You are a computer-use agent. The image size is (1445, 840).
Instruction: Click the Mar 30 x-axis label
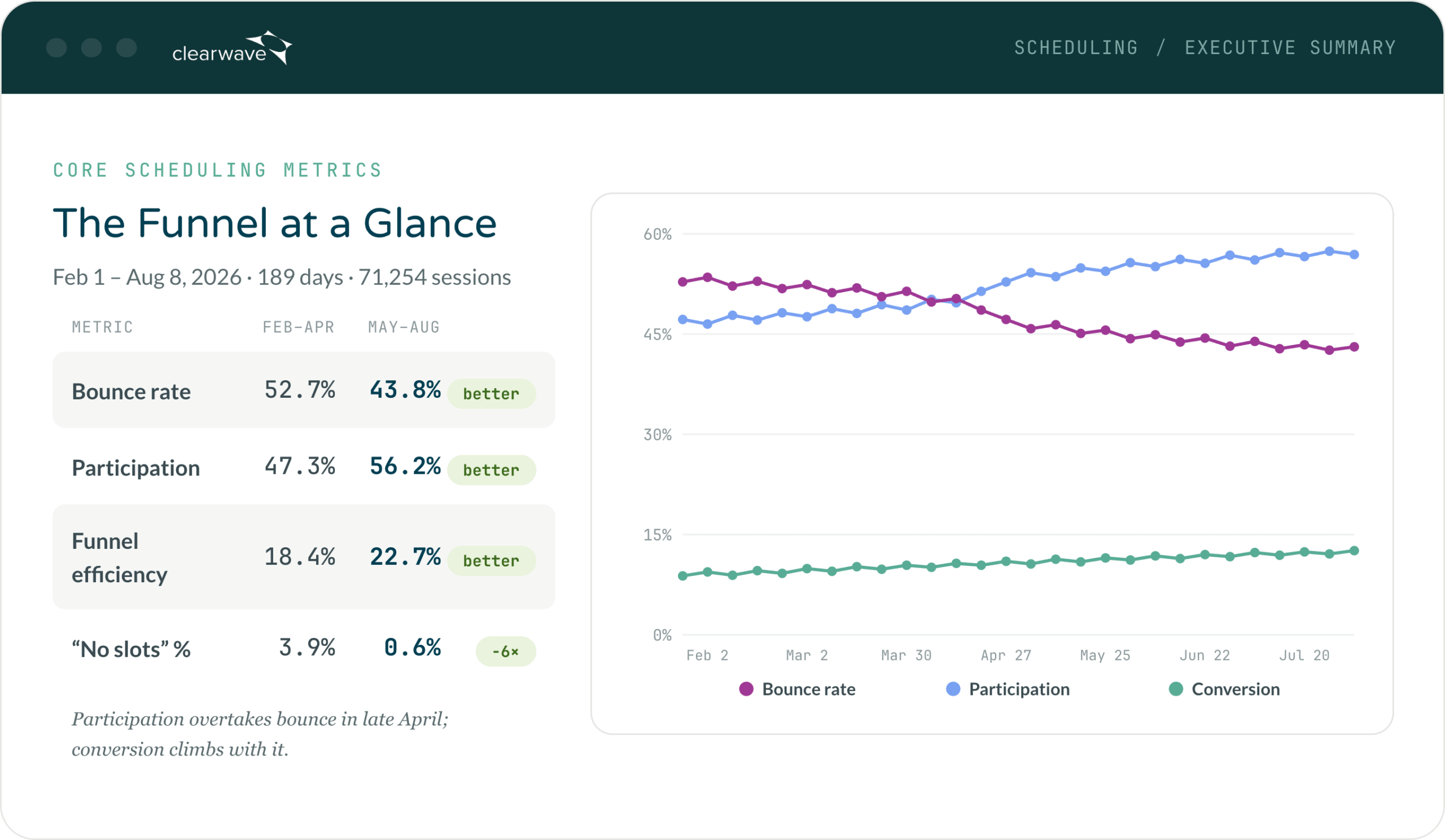click(x=907, y=655)
